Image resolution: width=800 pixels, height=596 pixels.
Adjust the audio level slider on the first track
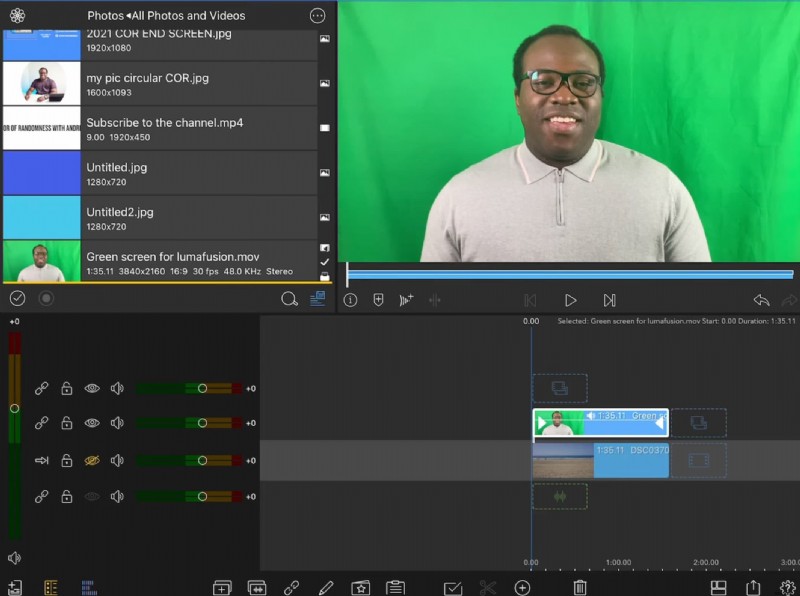[x=201, y=388]
